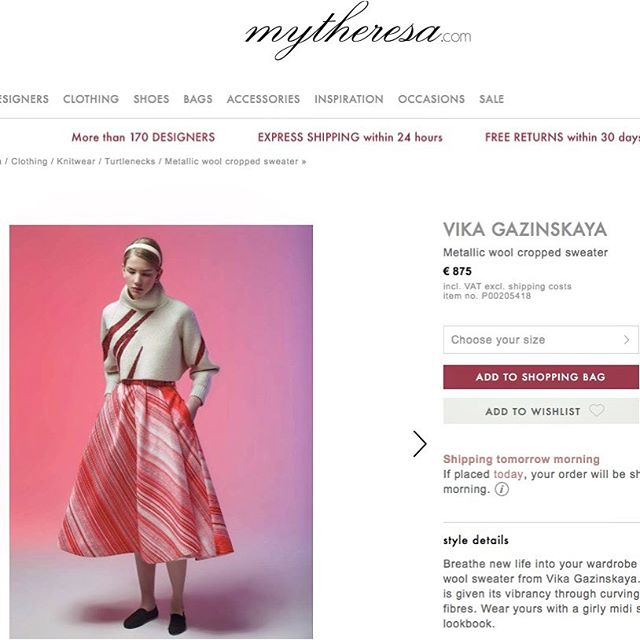
Task: Click the model product photo
Action: pyautogui.click(x=161, y=431)
